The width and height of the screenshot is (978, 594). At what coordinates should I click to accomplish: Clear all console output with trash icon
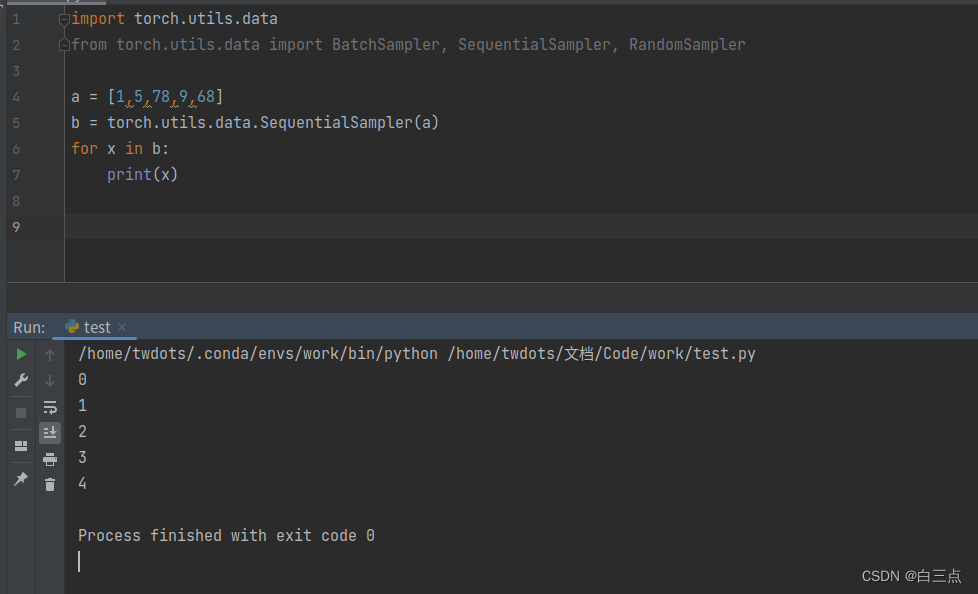[x=50, y=485]
